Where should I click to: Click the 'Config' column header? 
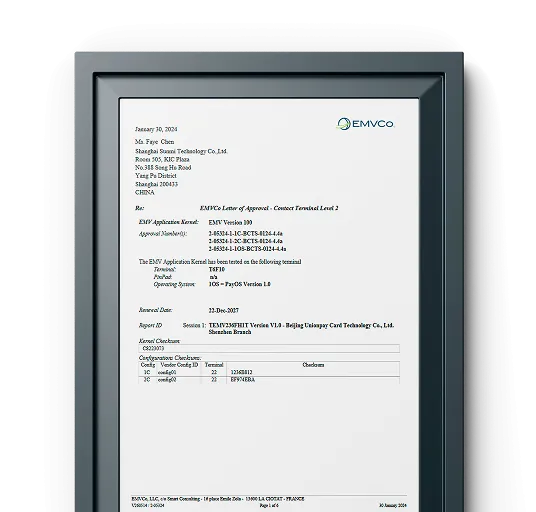tap(148, 365)
